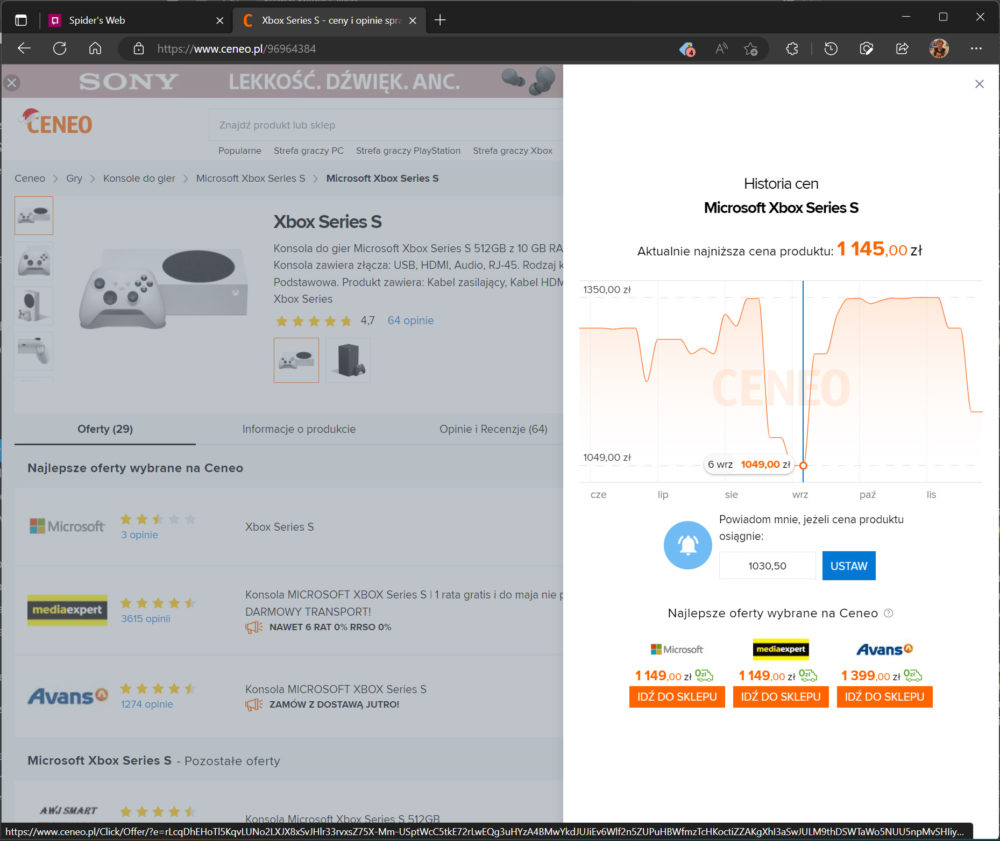View site information via the lock icon
The height and width of the screenshot is (841, 1000).
(138, 48)
